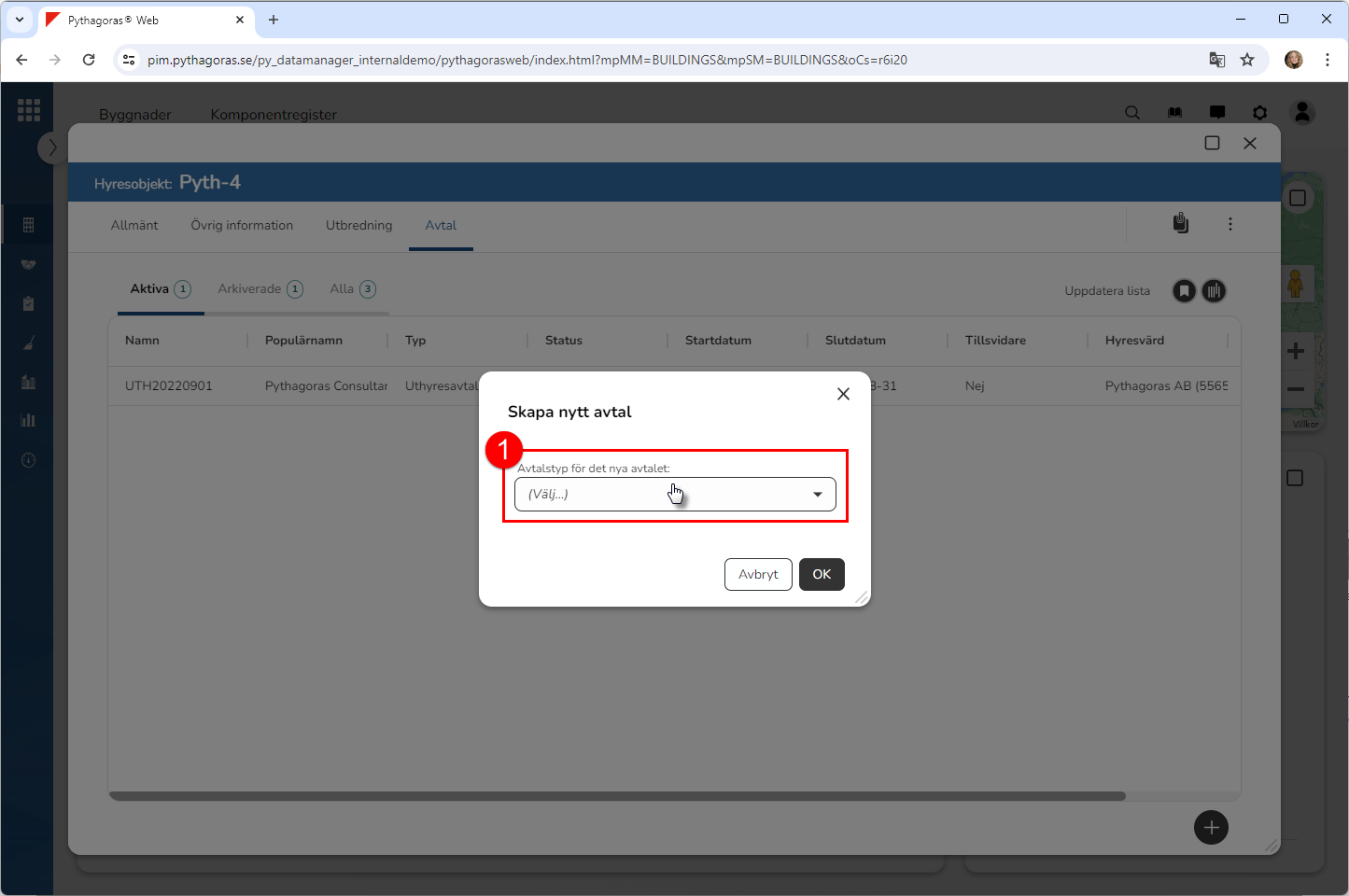Image resolution: width=1349 pixels, height=896 pixels.
Task: Click the bookmark icon beside Uppdatera lista
Action: 1184,291
